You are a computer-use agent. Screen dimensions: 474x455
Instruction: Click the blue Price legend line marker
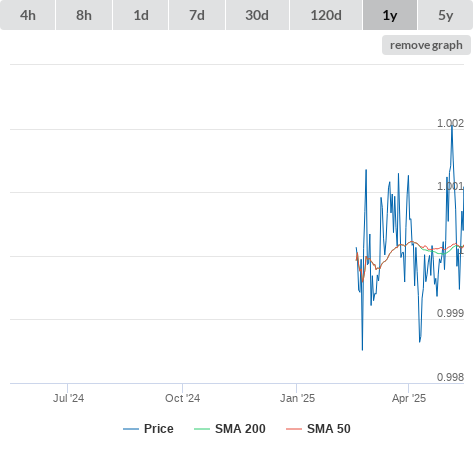[131, 429]
